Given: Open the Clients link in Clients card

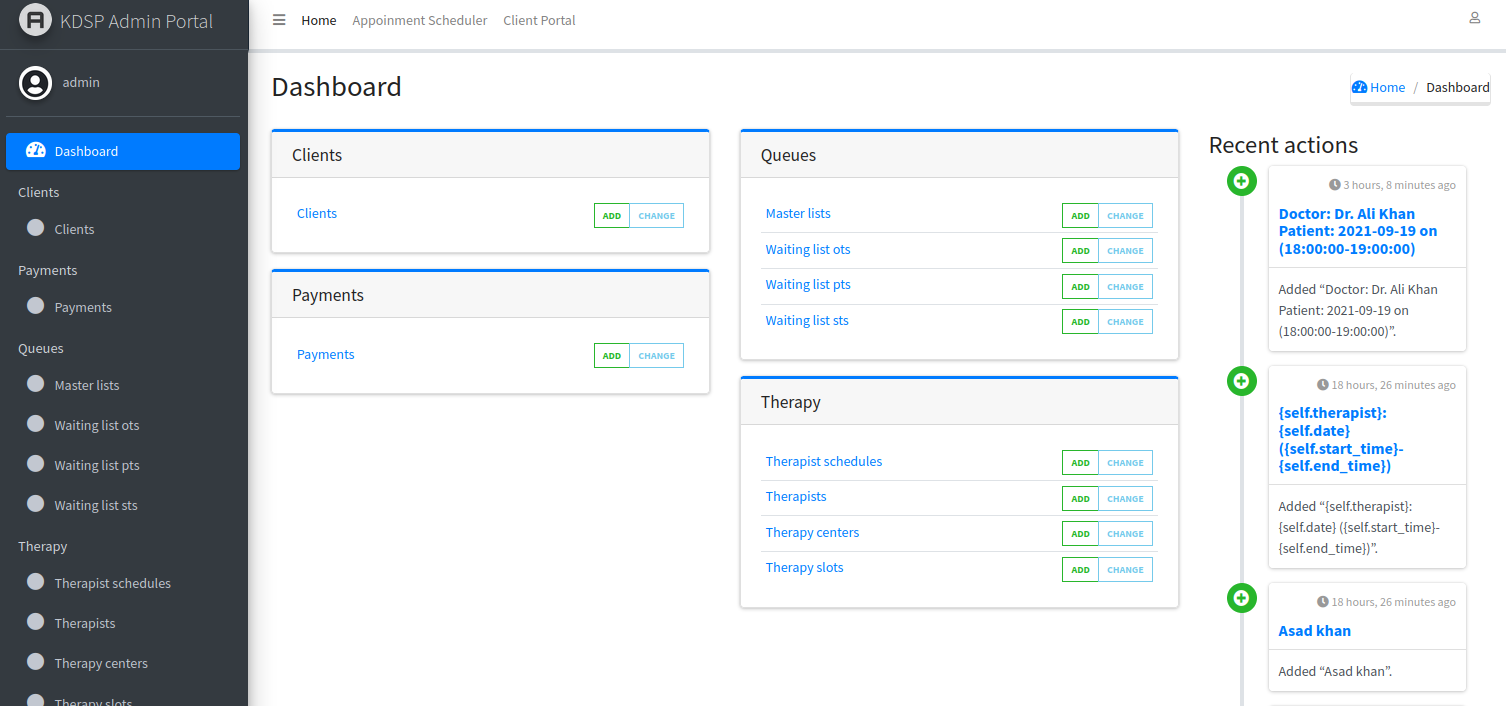Looking at the screenshot, I should pyautogui.click(x=317, y=213).
